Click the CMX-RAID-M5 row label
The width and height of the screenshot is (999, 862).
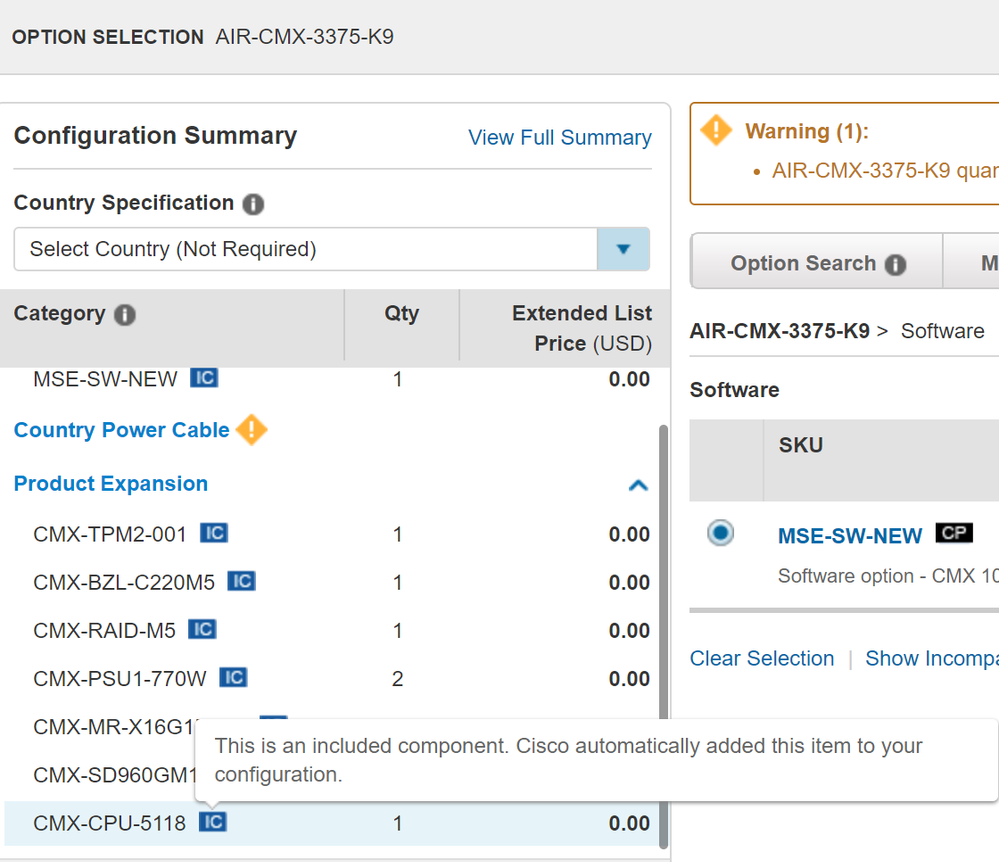coord(104,631)
